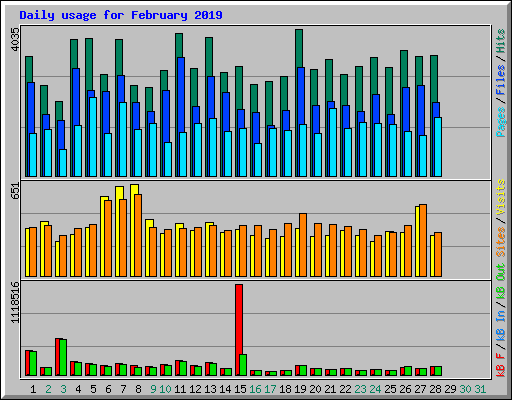Click the "Hits" legend label
This screenshot has width=512, height=400.
[501, 41]
